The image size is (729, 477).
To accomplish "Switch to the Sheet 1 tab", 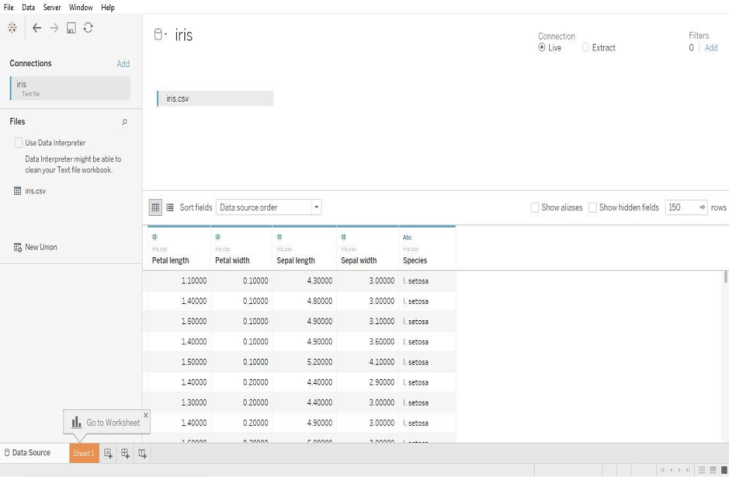I will [84, 453].
